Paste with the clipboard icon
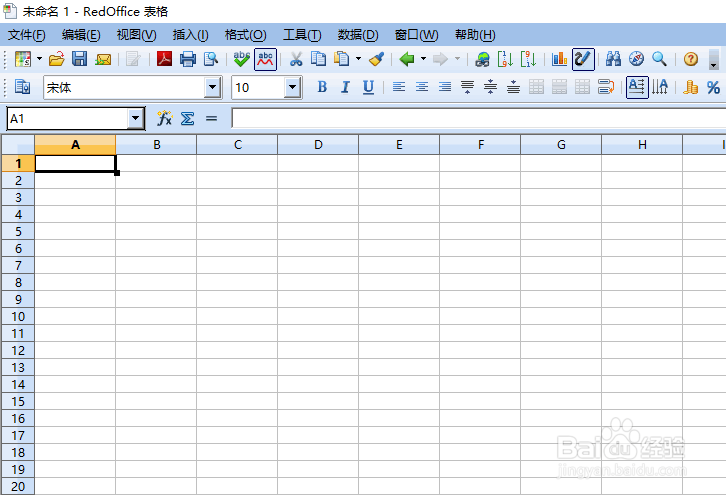 pyautogui.click(x=342, y=59)
